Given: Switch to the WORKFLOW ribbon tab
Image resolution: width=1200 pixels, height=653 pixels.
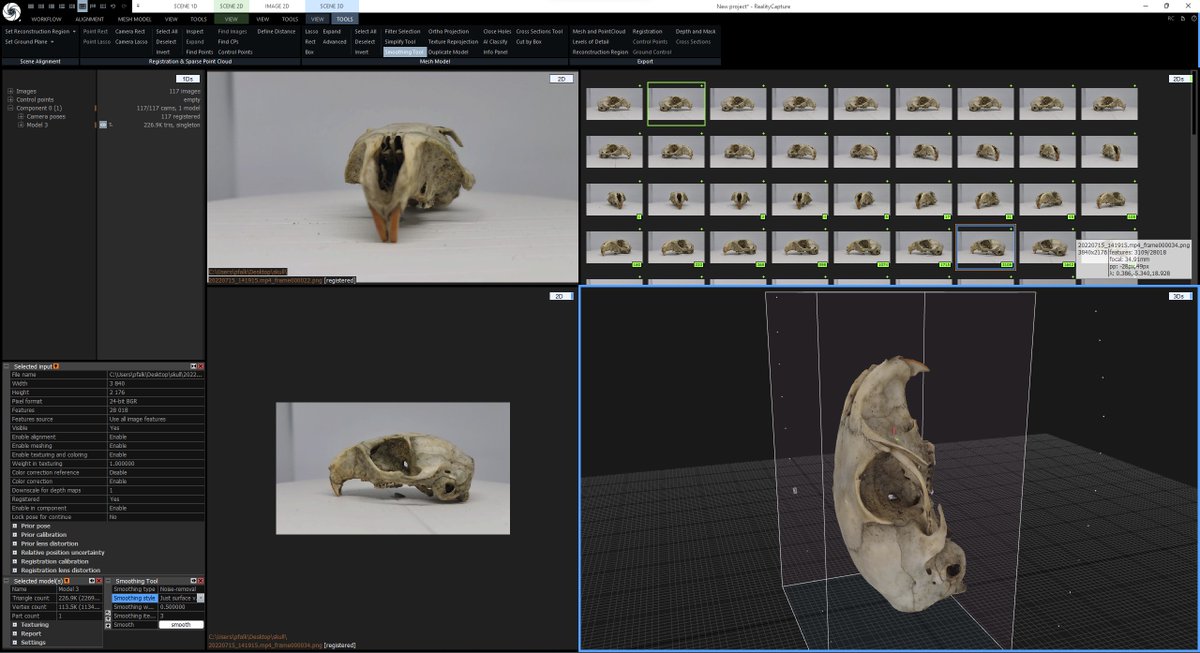Looking at the screenshot, I should coord(47,19).
